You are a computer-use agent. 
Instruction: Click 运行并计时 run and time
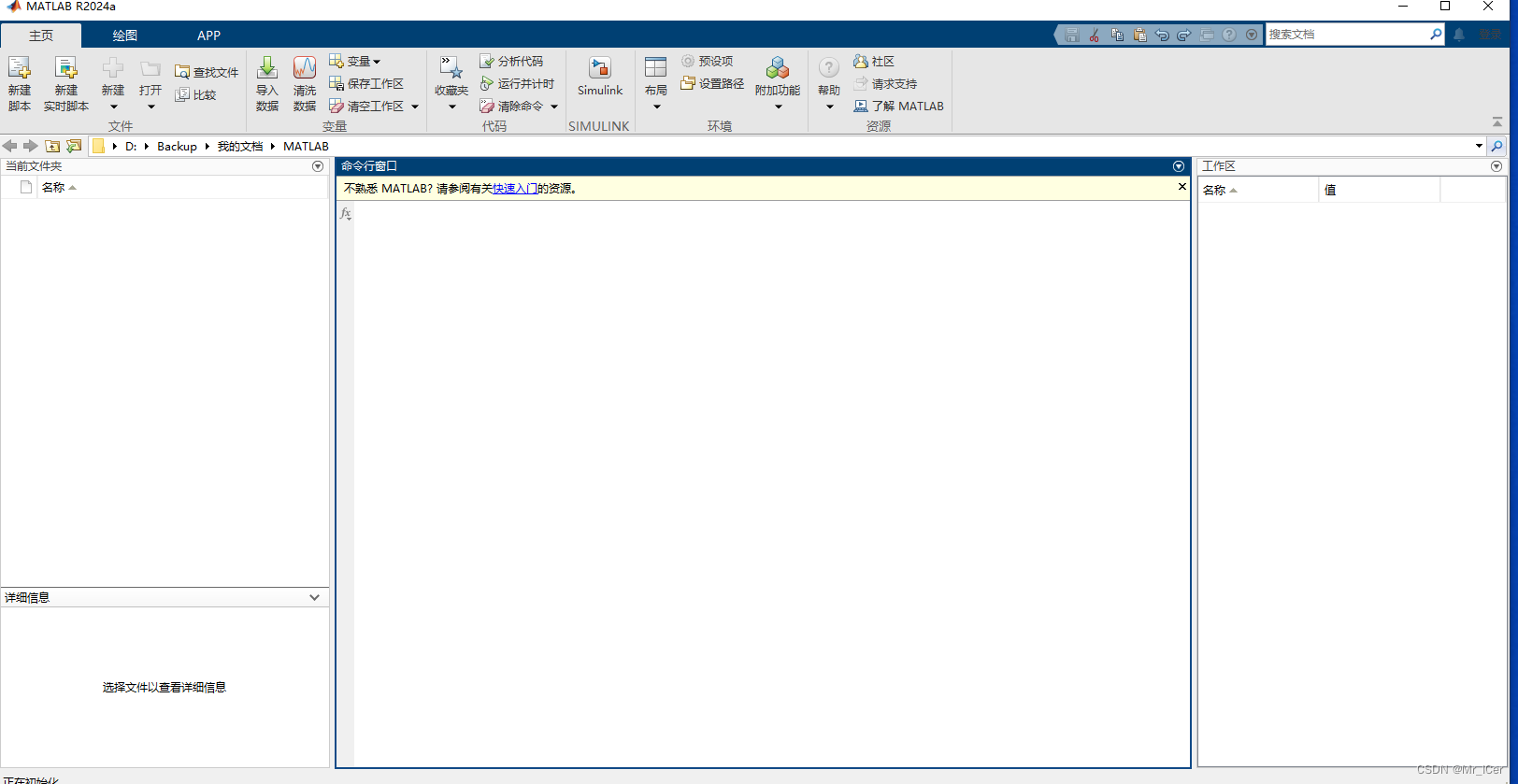(x=517, y=83)
